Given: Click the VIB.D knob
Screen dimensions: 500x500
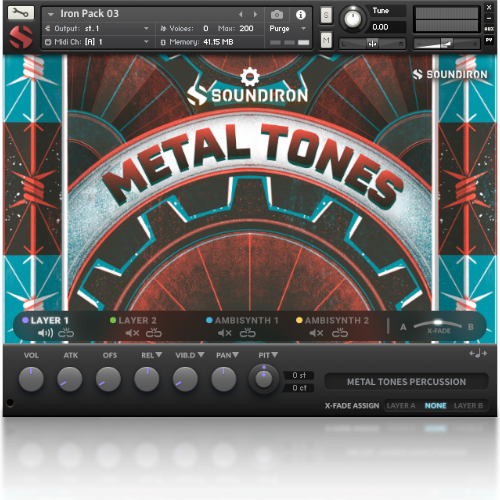Looking at the screenshot, I should pos(185,379).
